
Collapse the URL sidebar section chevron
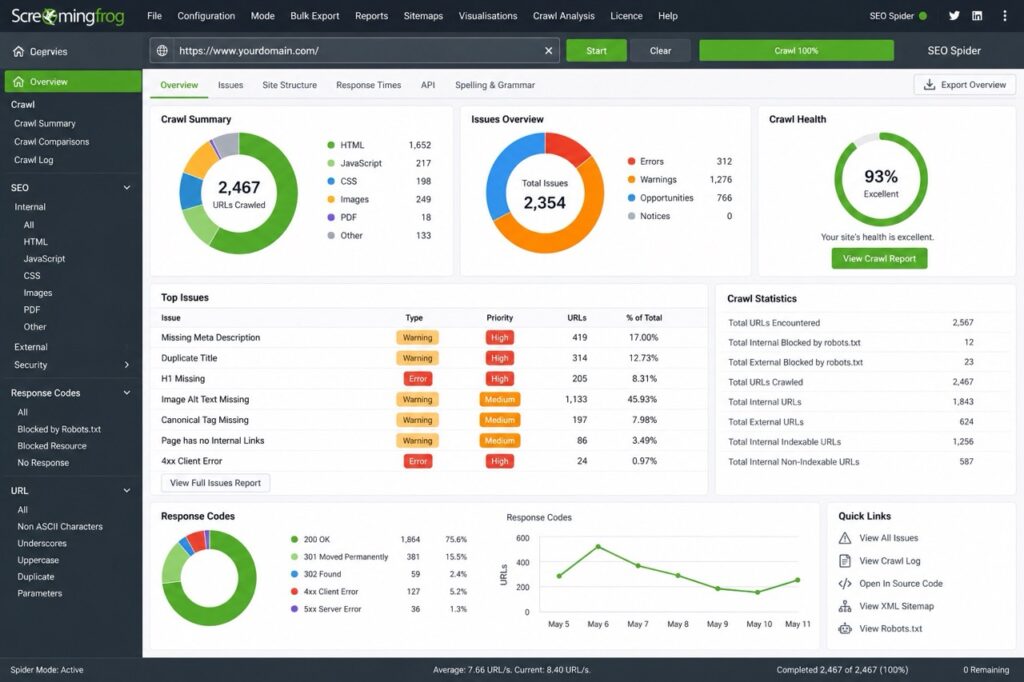pos(127,491)
